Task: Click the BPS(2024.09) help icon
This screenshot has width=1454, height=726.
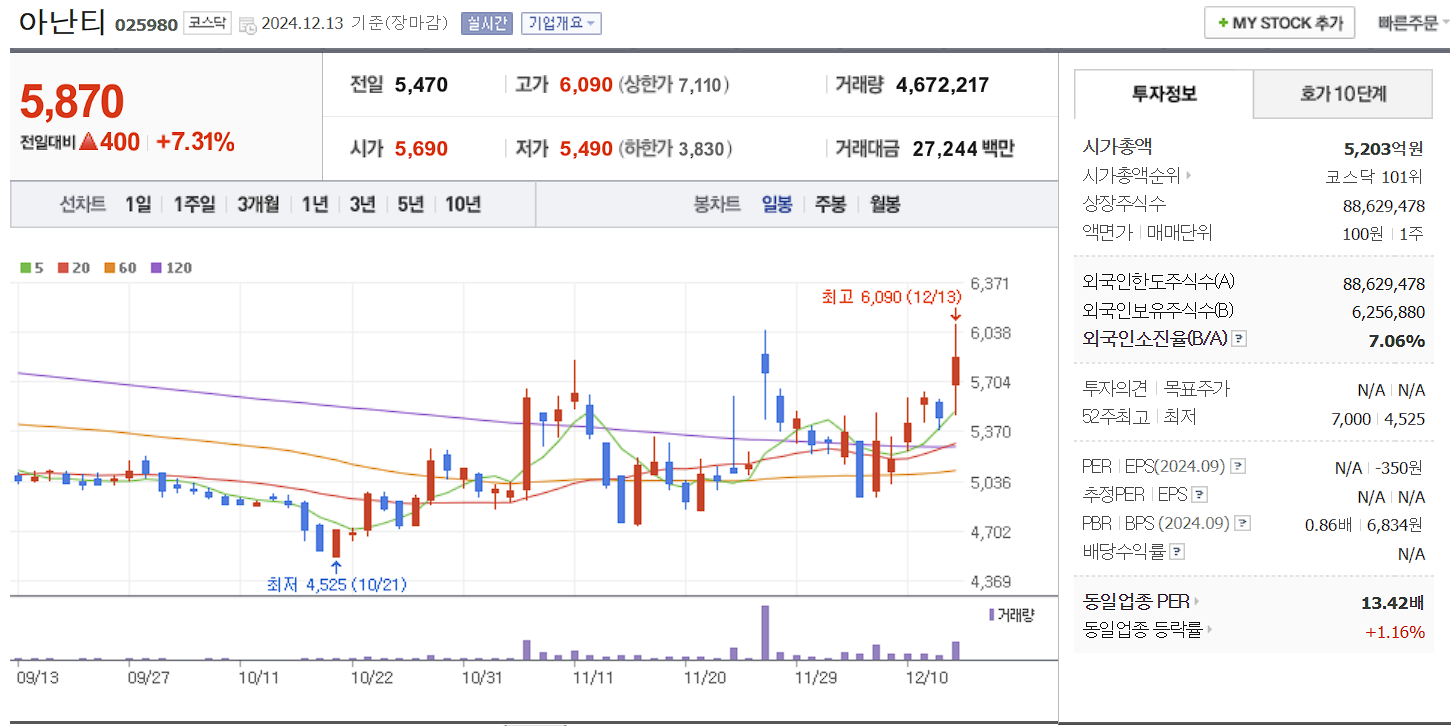Action: [x=1242, y=522]
